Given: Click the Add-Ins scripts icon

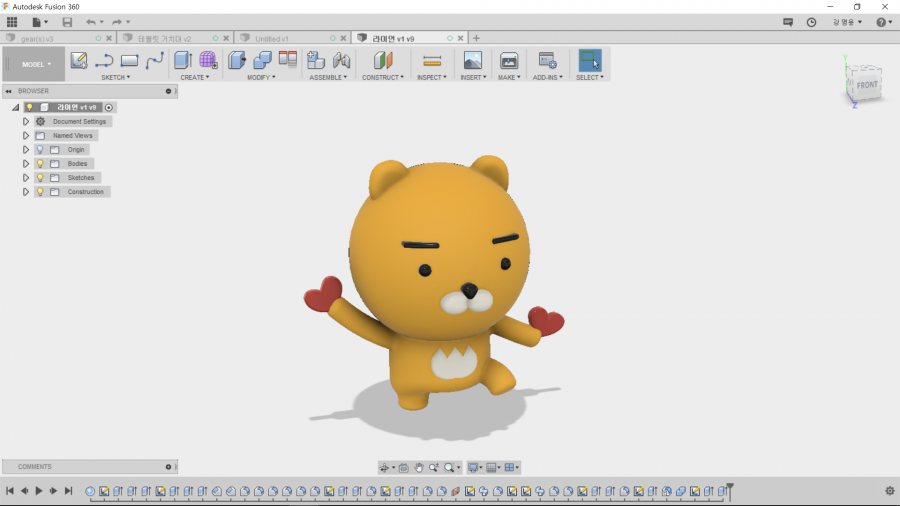Looking at the screenshot, I should 547,60.
